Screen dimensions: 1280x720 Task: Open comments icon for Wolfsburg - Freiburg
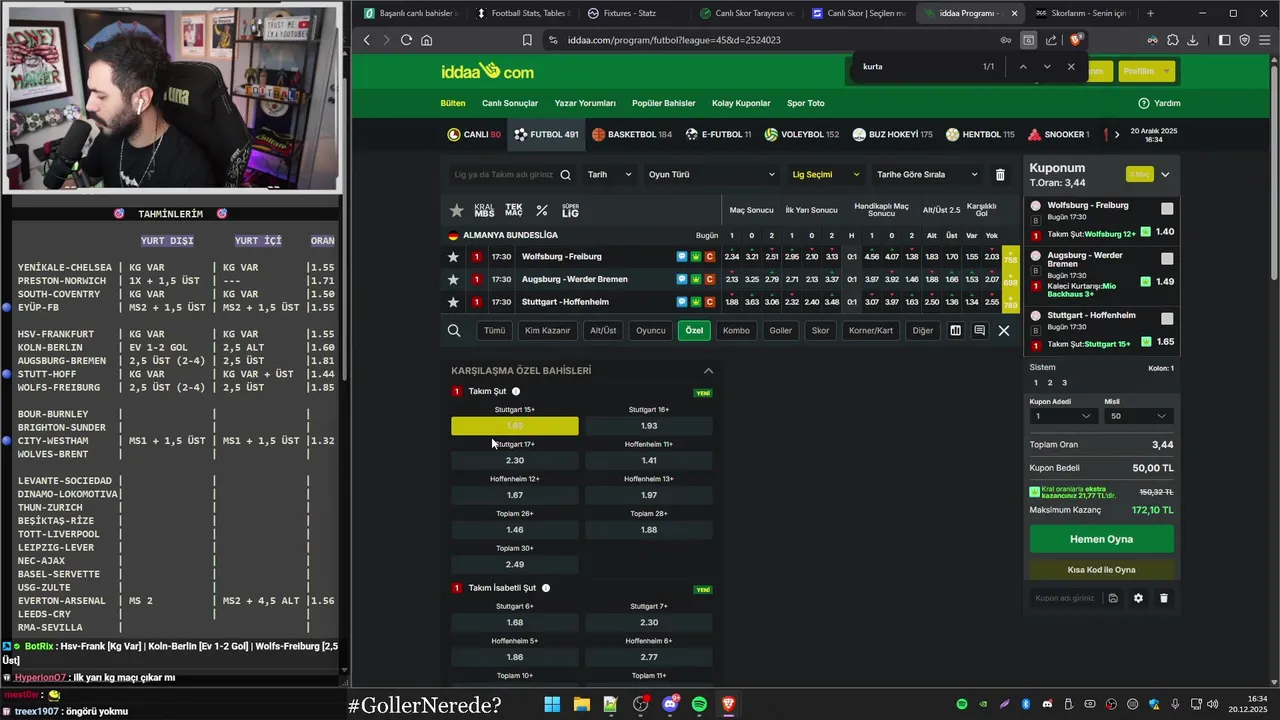682,257
